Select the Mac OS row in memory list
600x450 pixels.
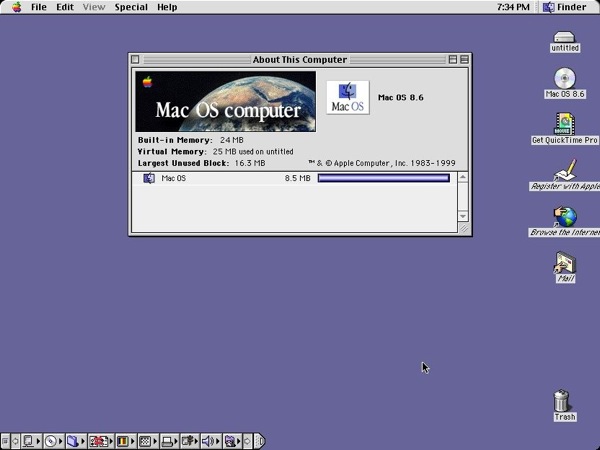coord(294,178)
